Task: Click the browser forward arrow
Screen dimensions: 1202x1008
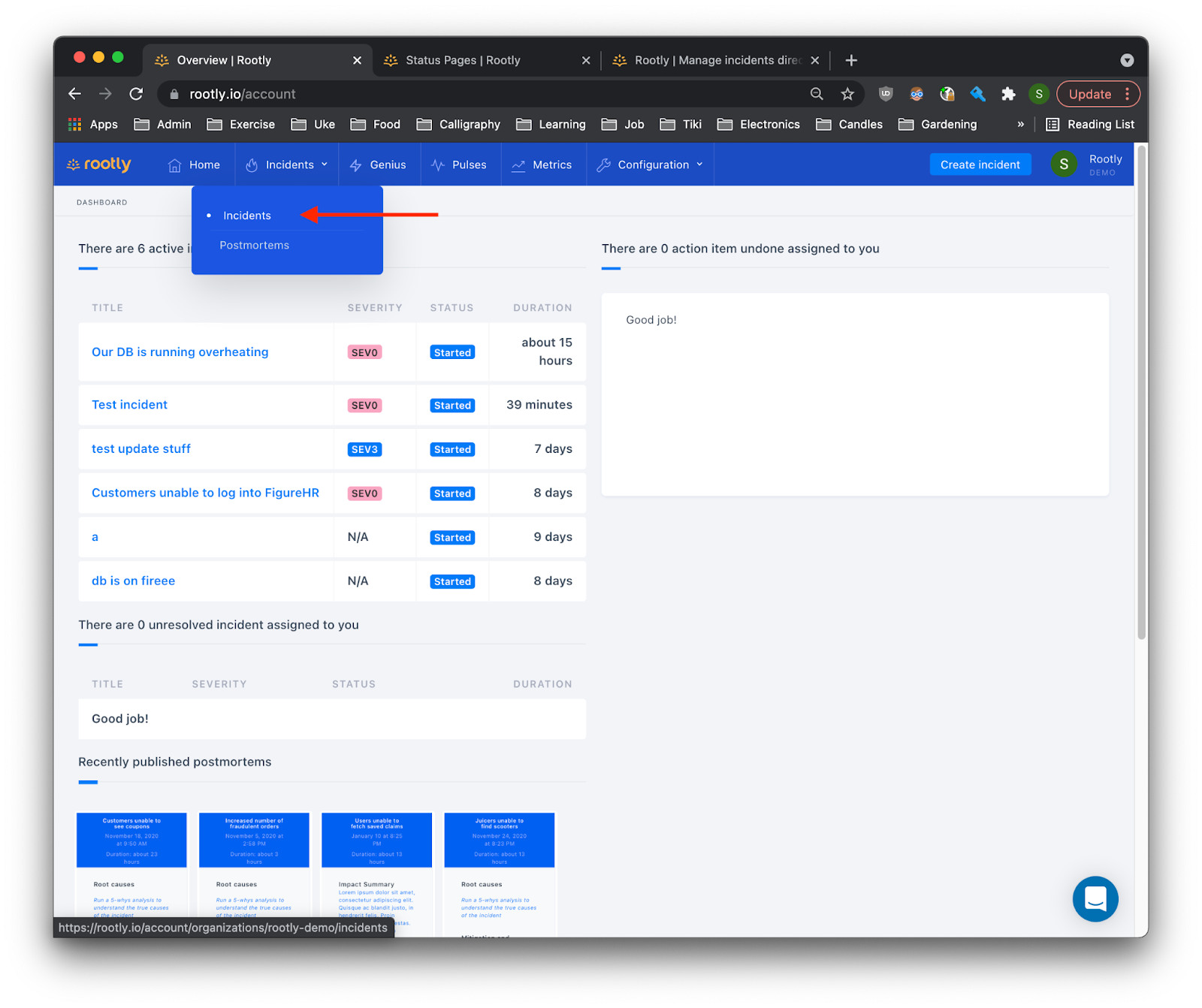Action: tap(105, 94)
